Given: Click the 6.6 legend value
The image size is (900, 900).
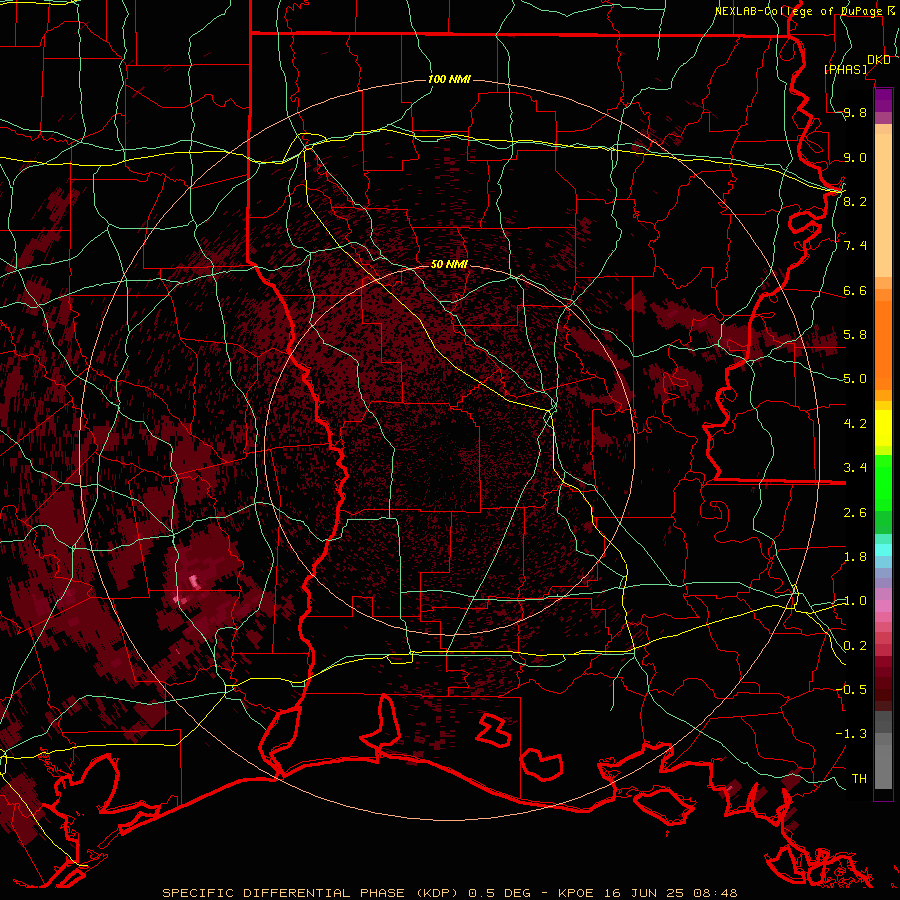Looking at the screenshot, I should click(855, 290).
